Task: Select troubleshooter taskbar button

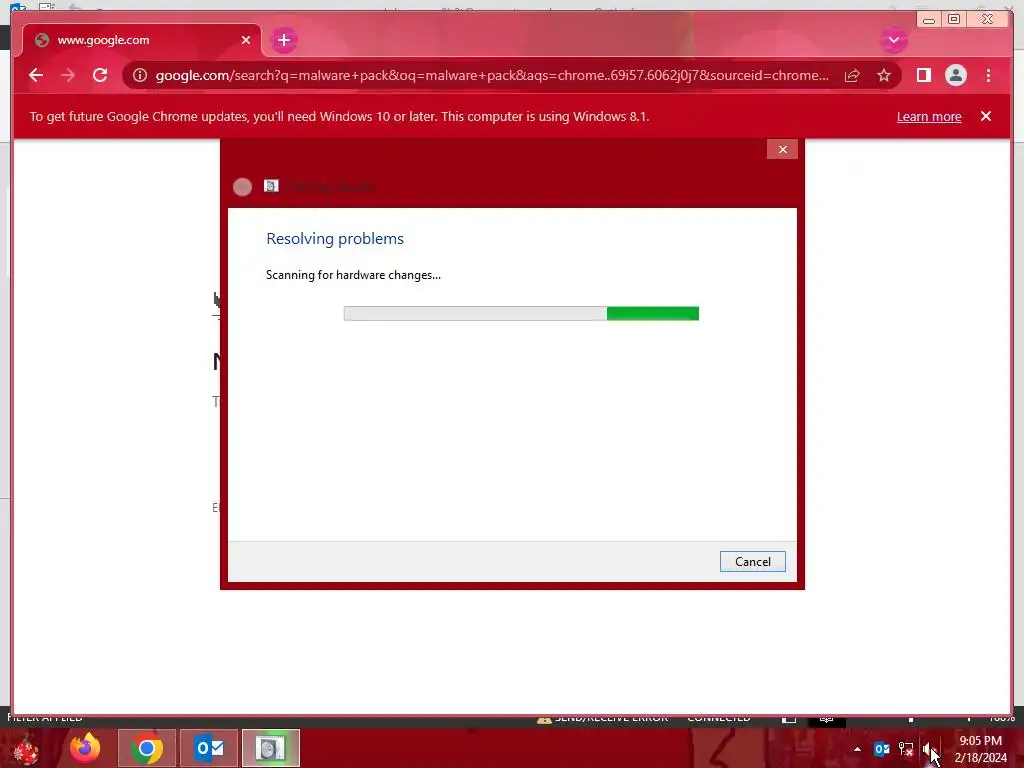Action: click(271, 748)
